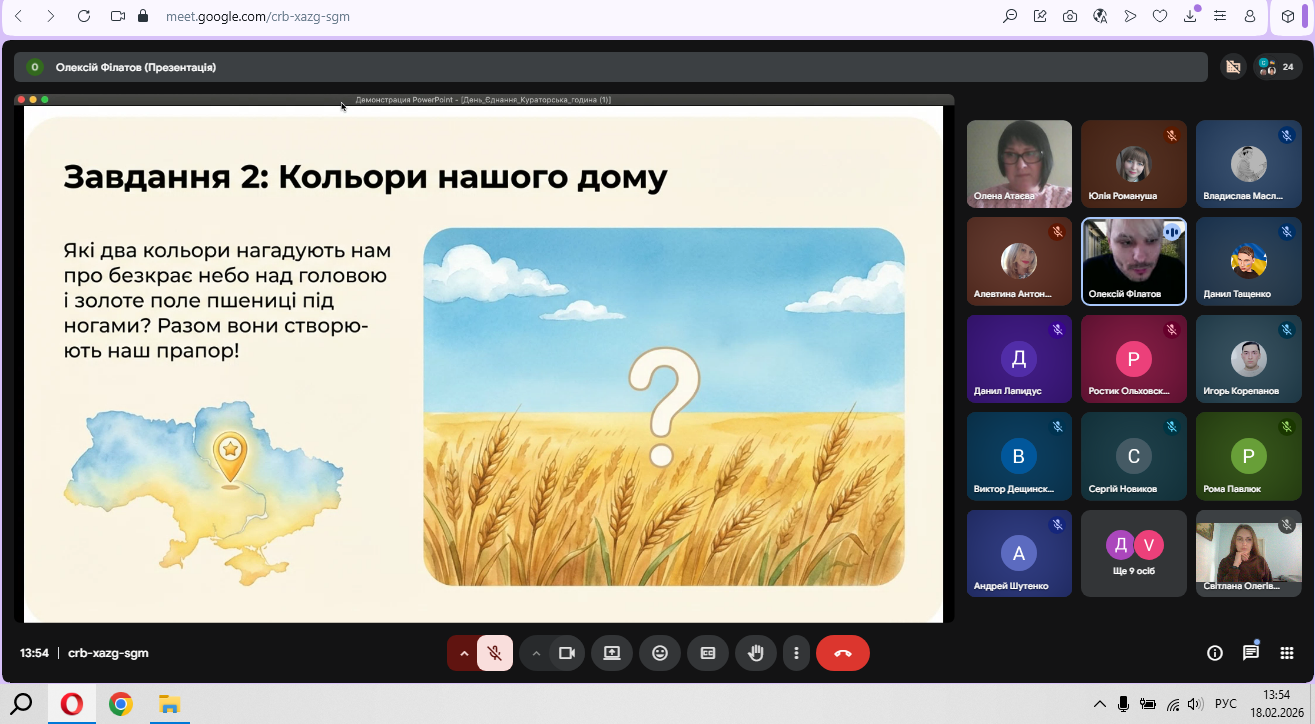Open the emoji reactions button

660,653
